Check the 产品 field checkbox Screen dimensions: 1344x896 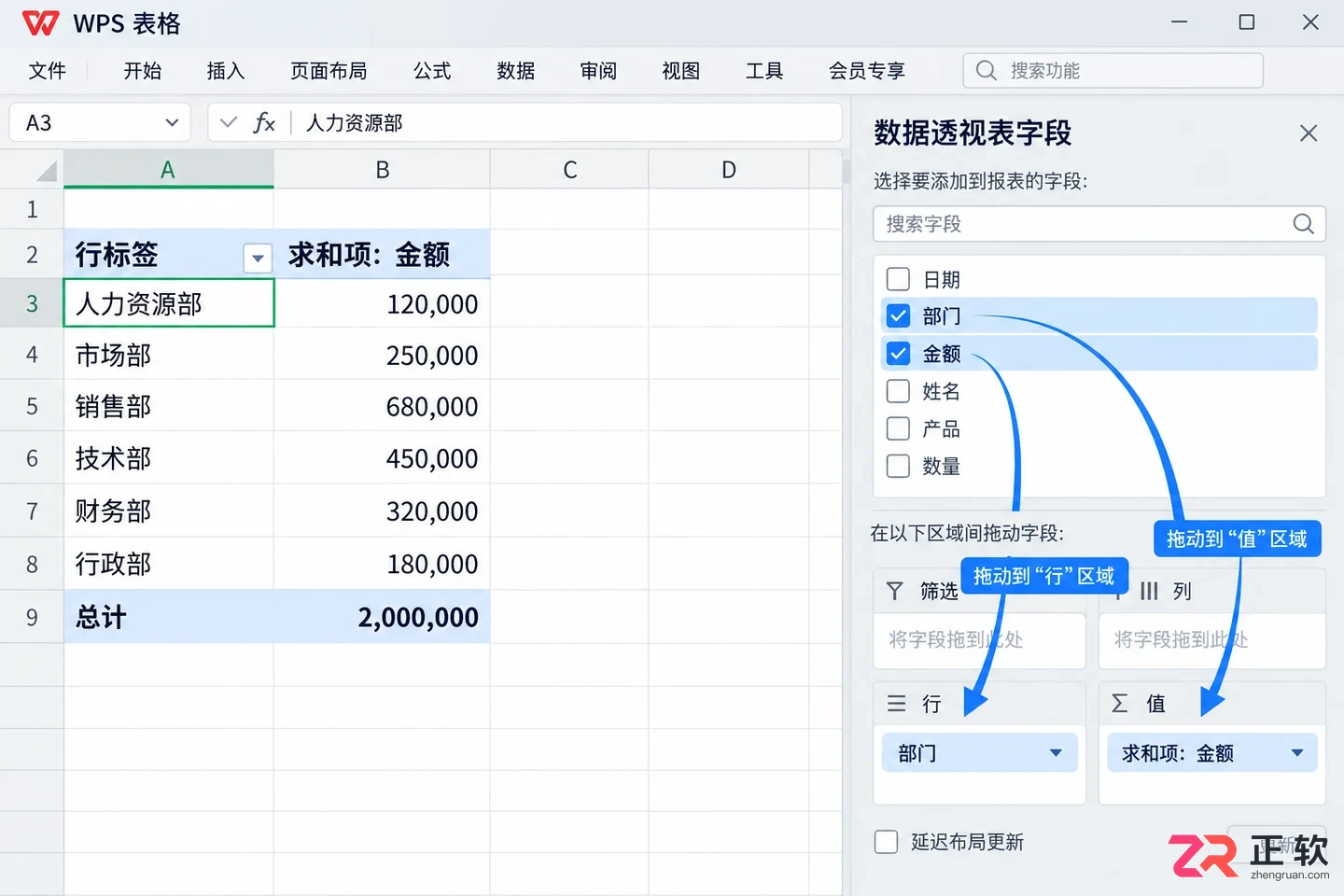pos(898,428)
